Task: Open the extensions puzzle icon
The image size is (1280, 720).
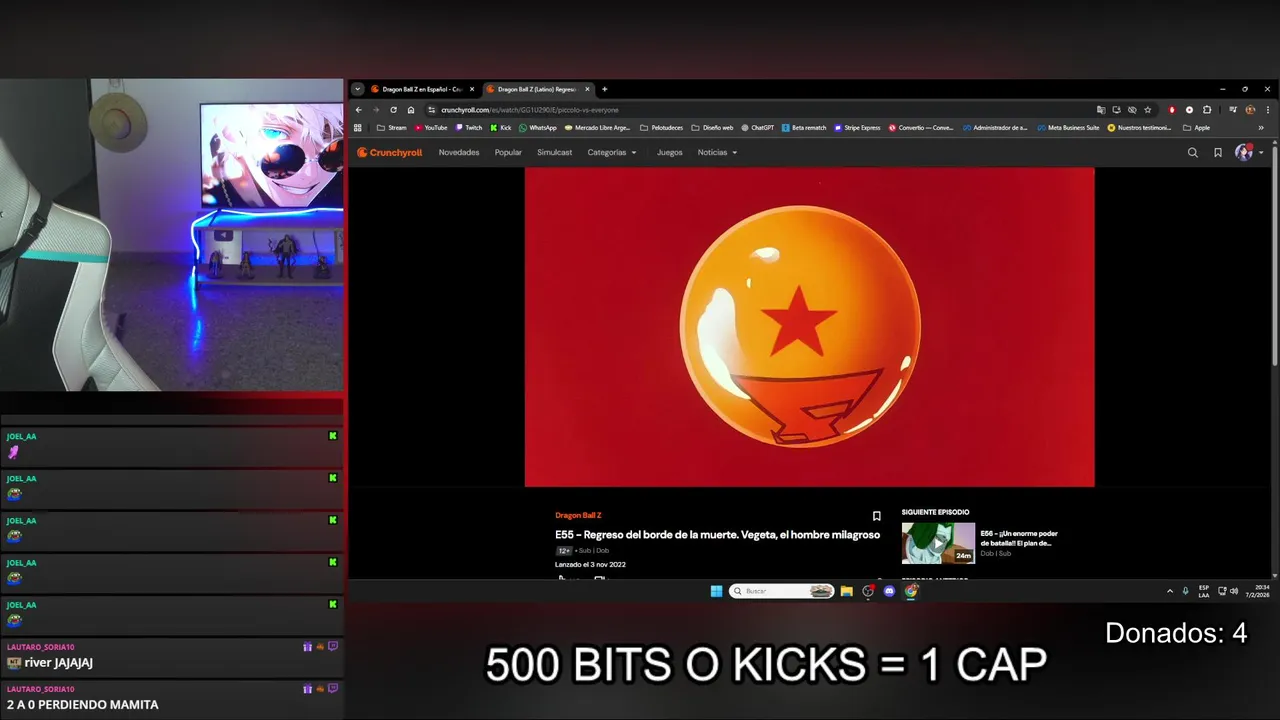Action: coord(1207,110)
